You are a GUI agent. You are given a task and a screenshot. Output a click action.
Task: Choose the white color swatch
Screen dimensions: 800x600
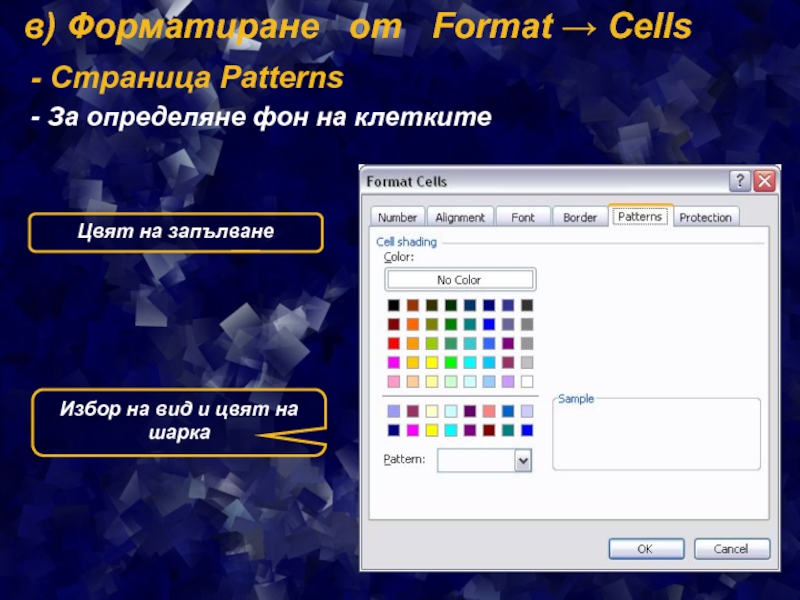(527, 381)
